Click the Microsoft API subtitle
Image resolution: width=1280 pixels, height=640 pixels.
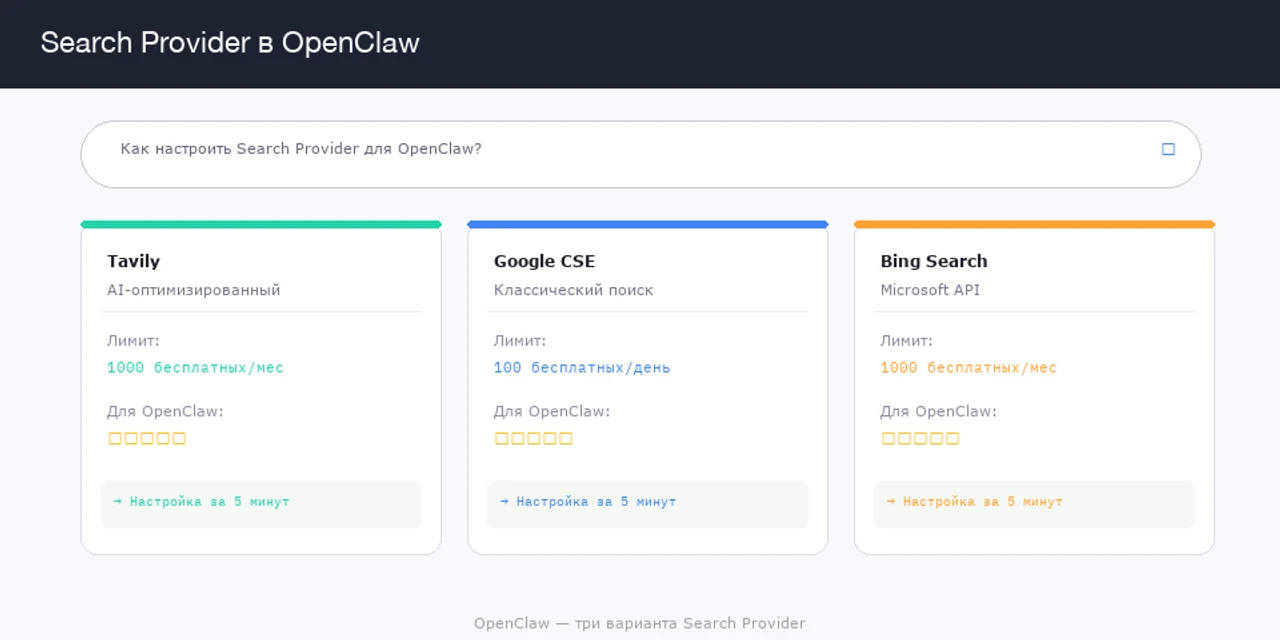point(930,290)
